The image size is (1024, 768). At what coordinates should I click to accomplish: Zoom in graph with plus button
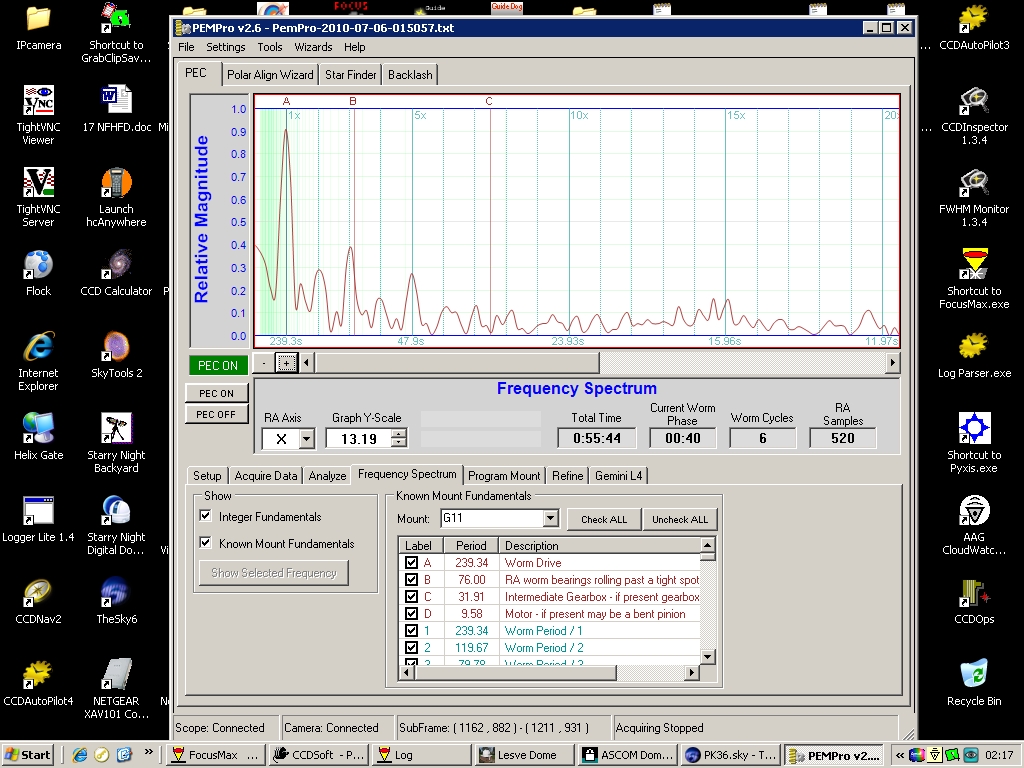pyautogui.click(x=286, y=362)
